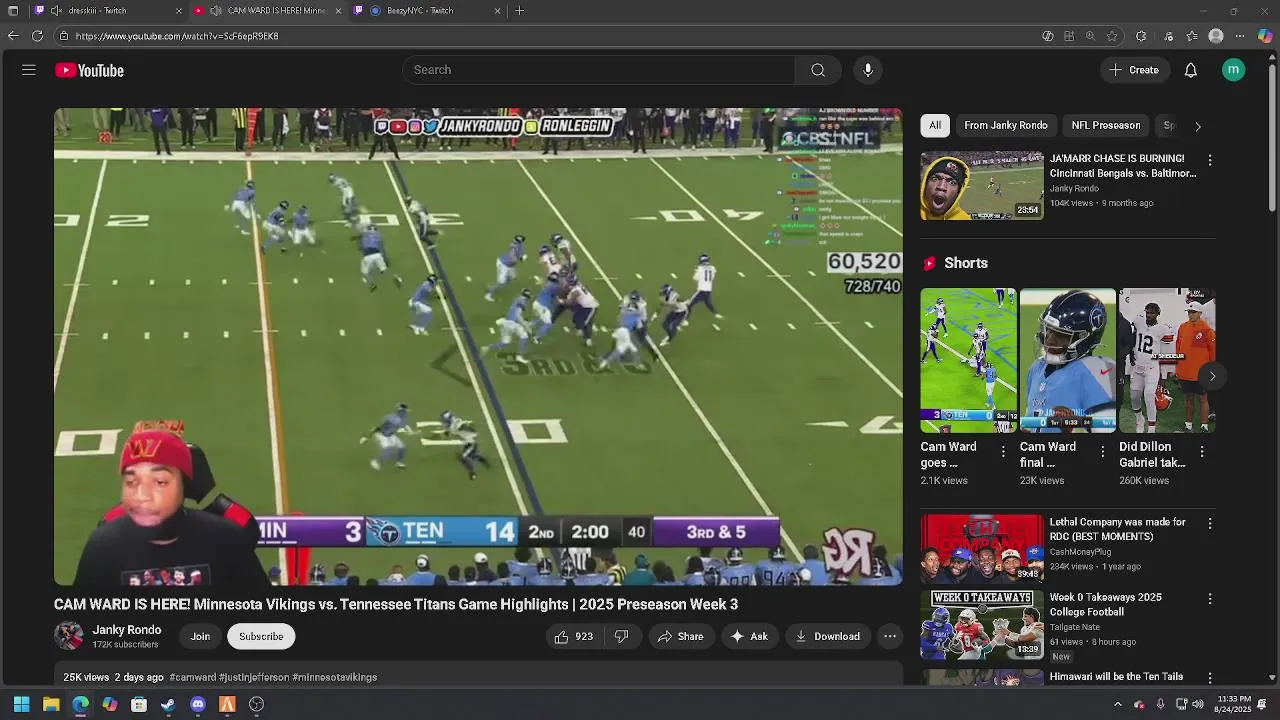Select From Janky Rondo filter chip
This screenshot has width=1280, height=720.
point(1006,125)
